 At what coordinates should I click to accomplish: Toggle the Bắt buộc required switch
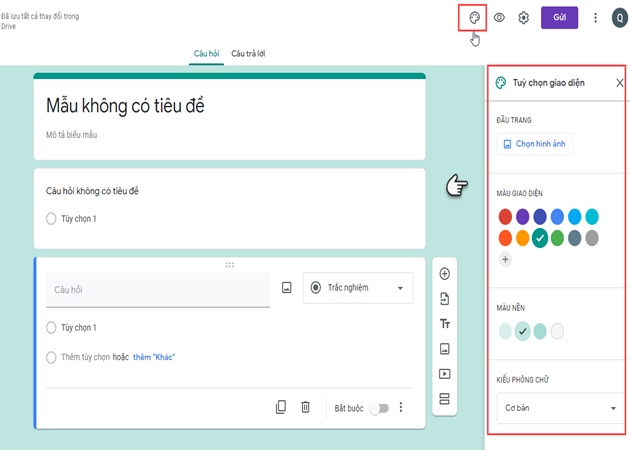point(379,408)
